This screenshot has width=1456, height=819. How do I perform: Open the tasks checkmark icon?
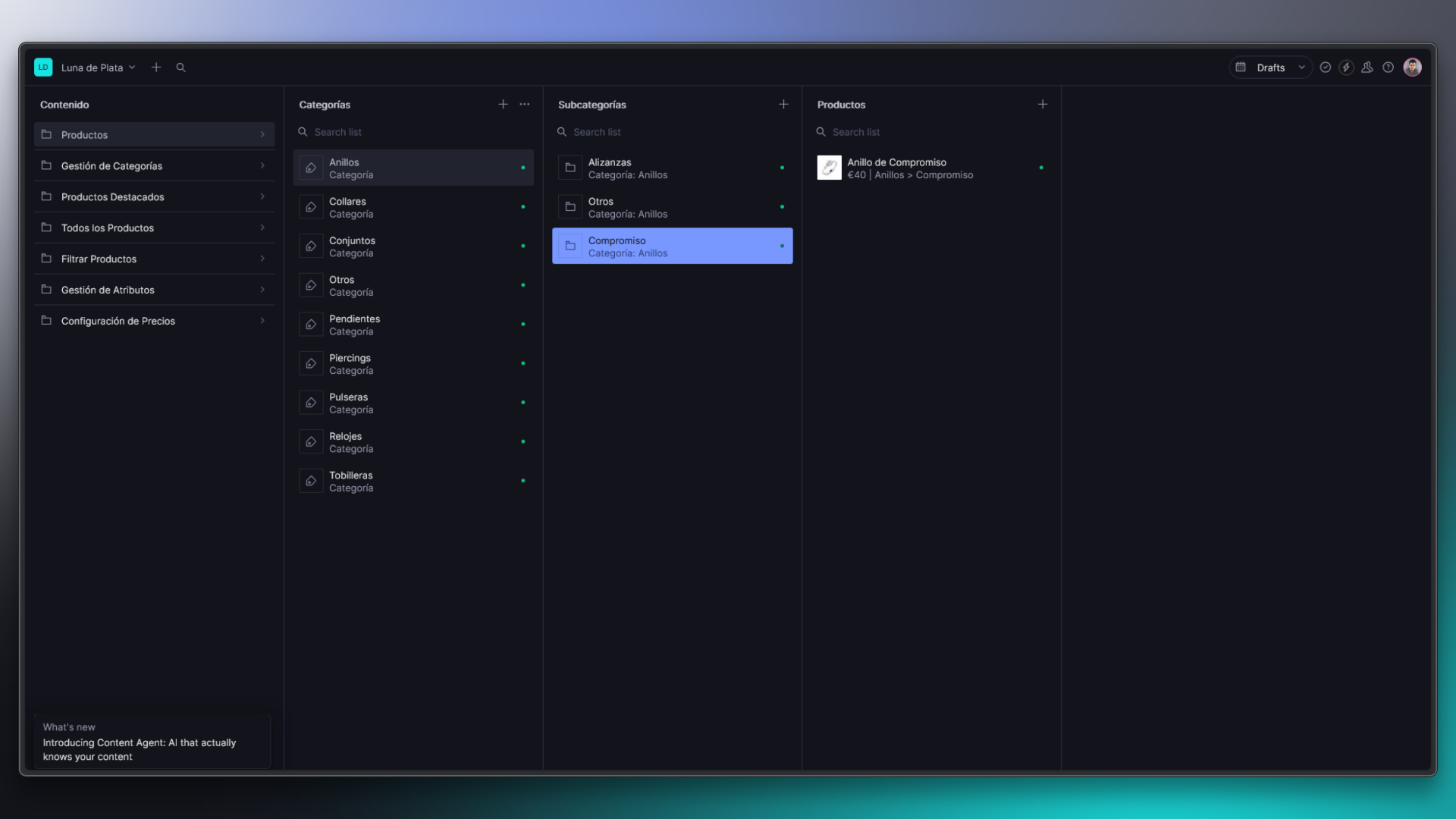point(1325,67)
